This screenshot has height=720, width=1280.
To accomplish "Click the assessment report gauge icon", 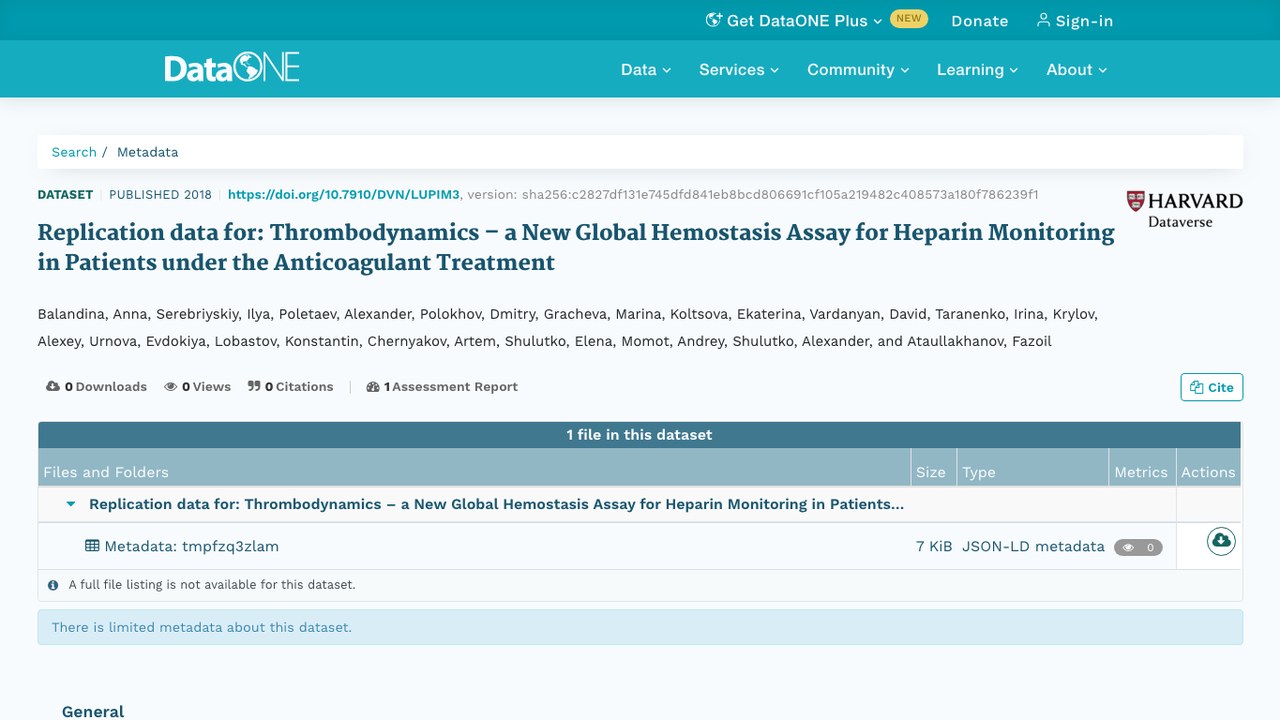I will tap(373, 387).
